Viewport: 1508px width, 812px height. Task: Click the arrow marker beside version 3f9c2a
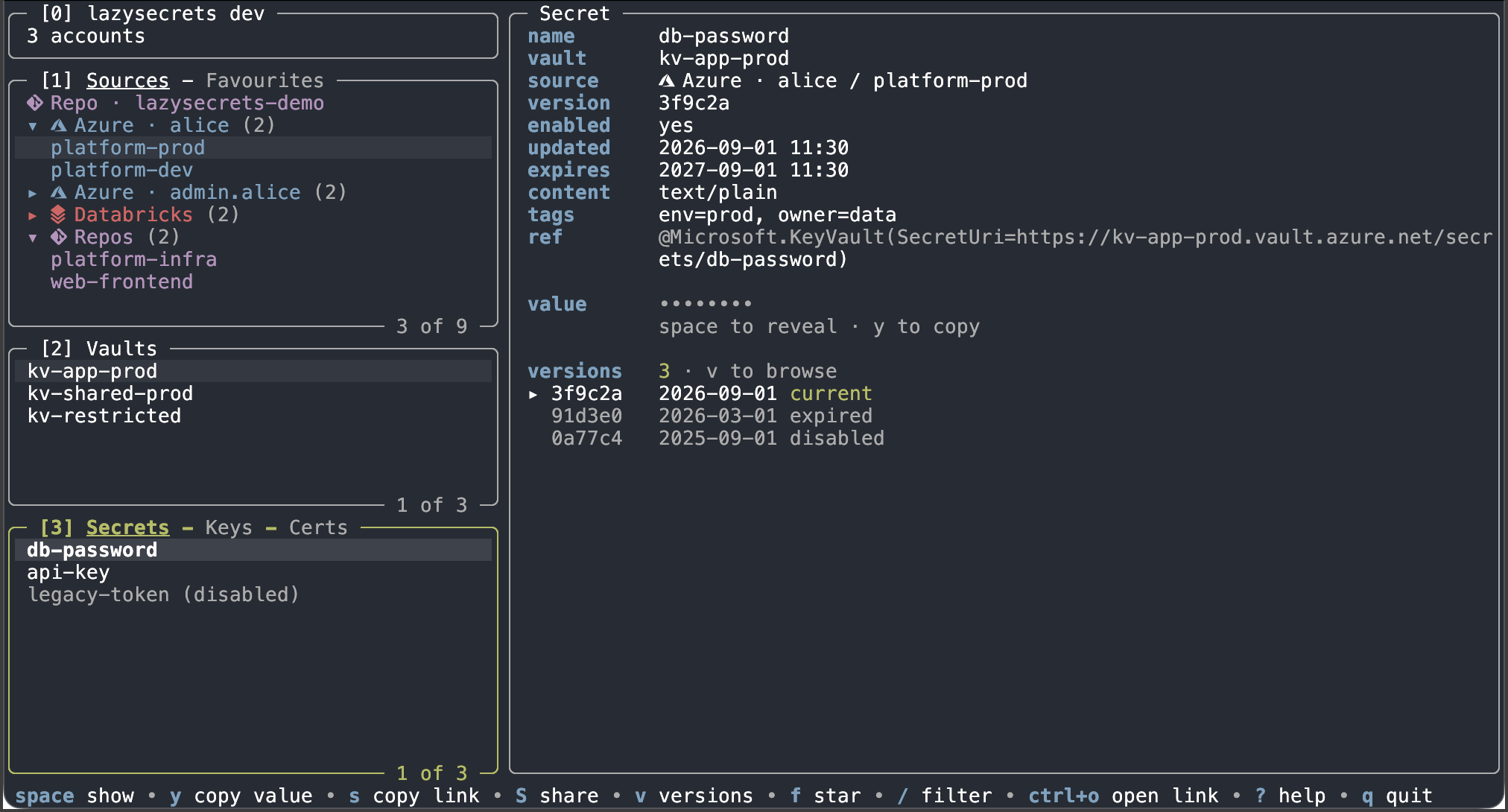pos(533,394)
